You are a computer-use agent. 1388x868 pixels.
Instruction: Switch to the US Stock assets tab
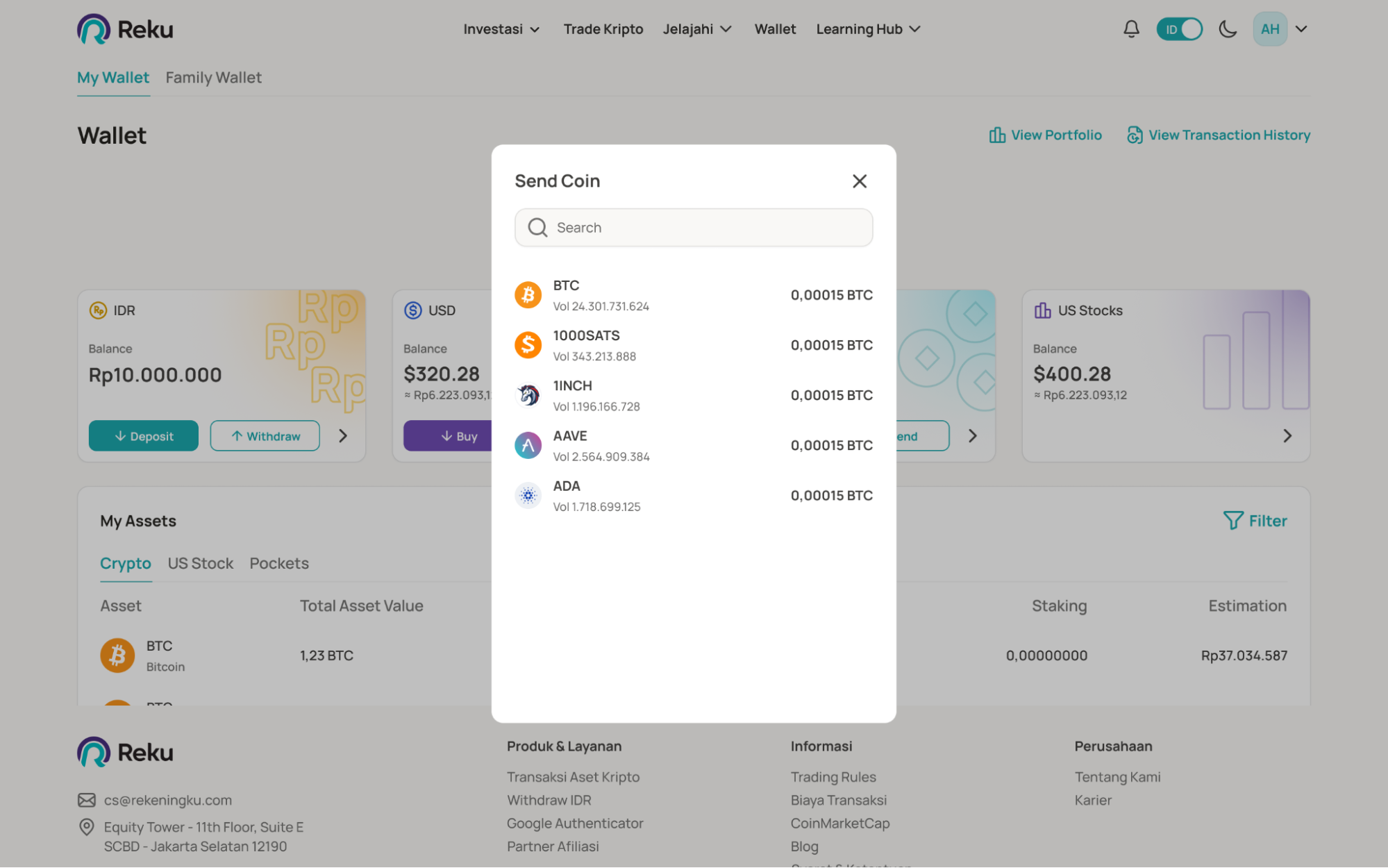tap(200, 563)
